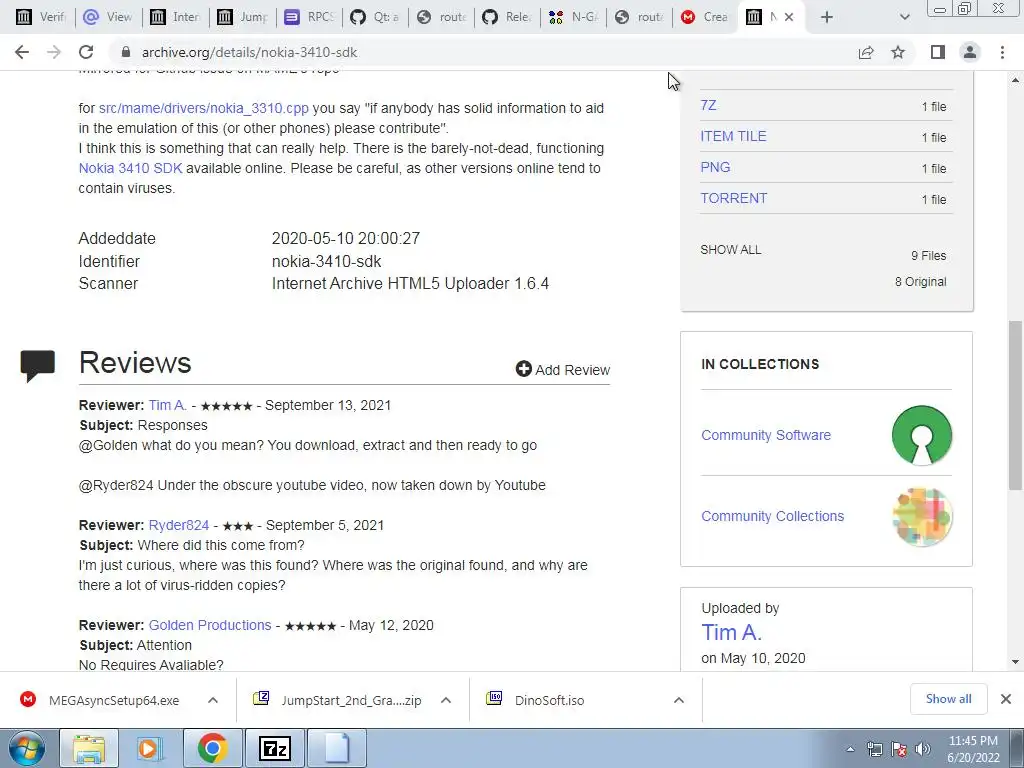Bookmark this page with star icon
The height and width of the screenshot is (768, 1024).
pyautogui.click(x=898, y=52)
